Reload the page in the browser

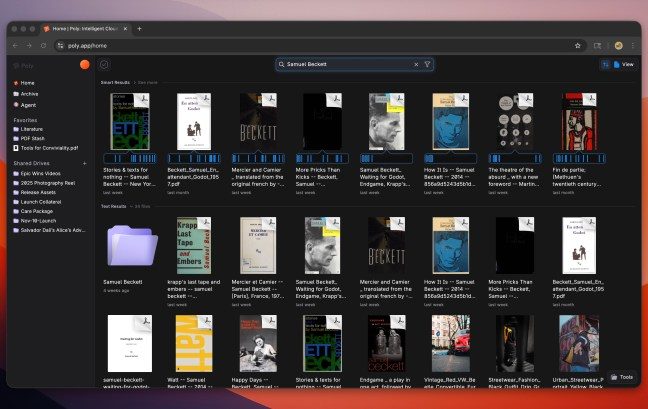click(43, 45)
